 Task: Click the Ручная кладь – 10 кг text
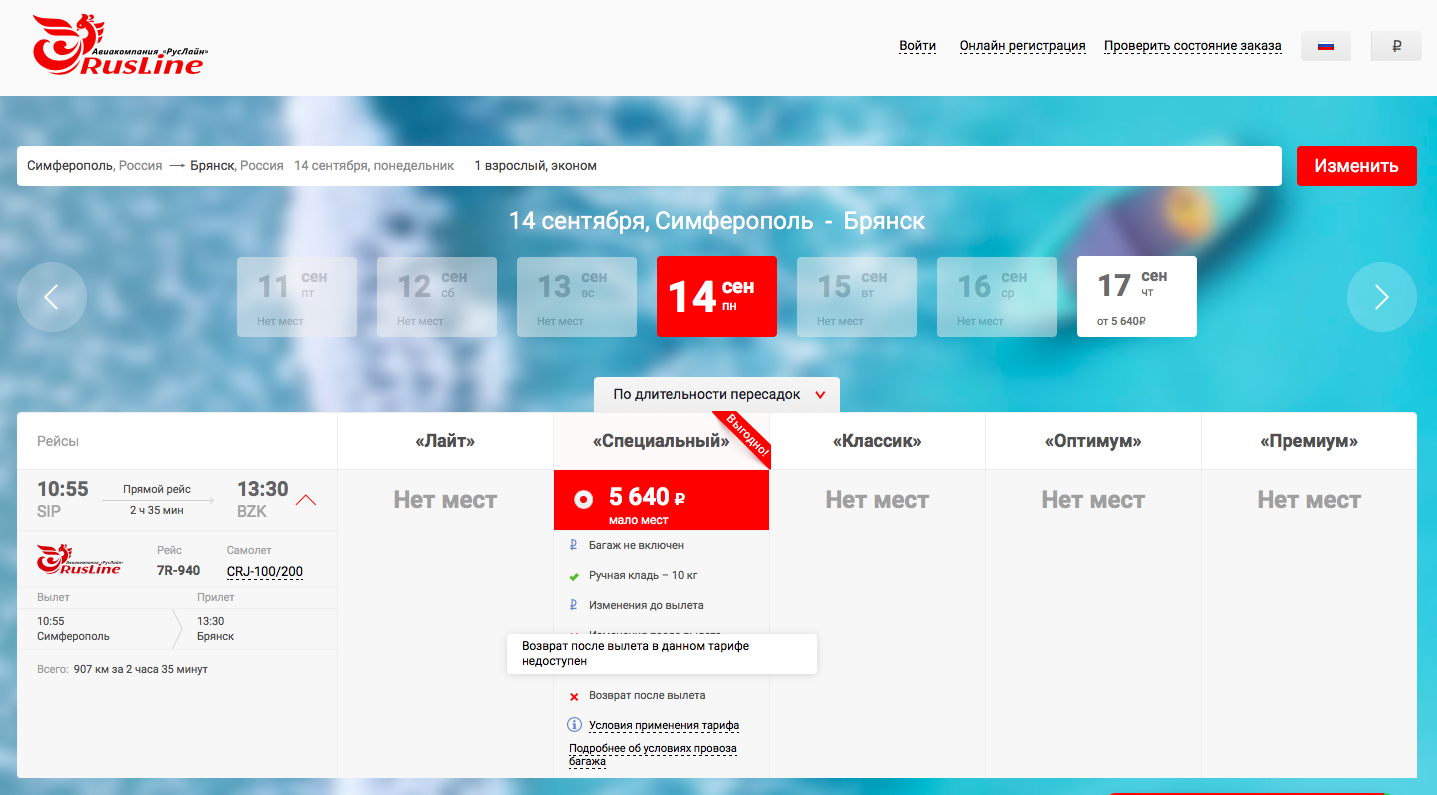(x=643, y=576)
